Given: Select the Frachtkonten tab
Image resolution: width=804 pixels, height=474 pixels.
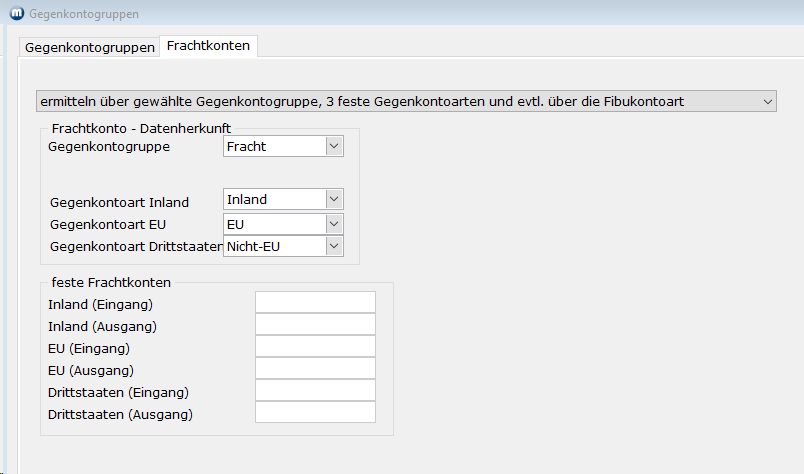Looking at the screenshot, I should coord(210,46).
